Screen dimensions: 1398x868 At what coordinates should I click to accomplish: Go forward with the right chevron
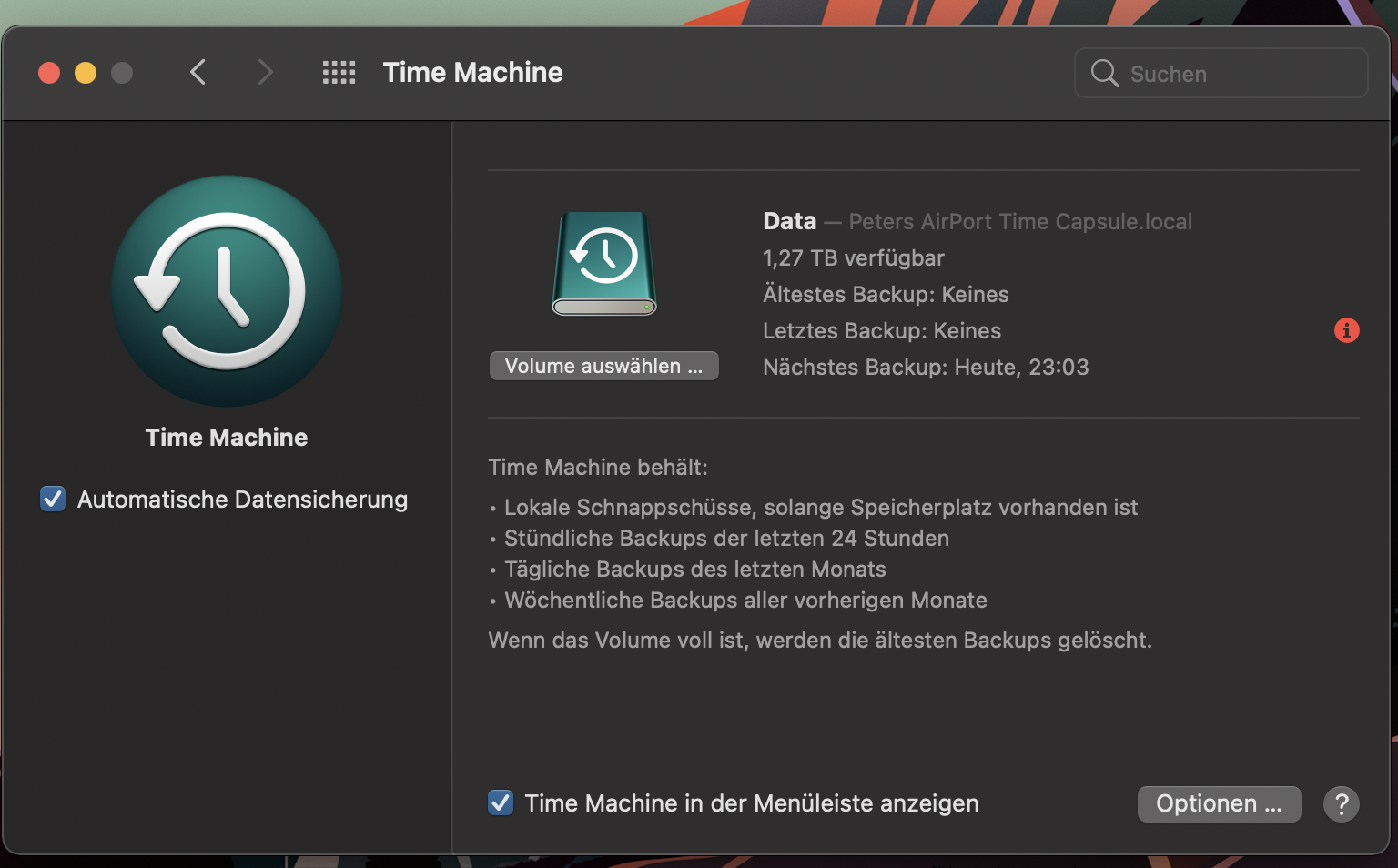265,72
